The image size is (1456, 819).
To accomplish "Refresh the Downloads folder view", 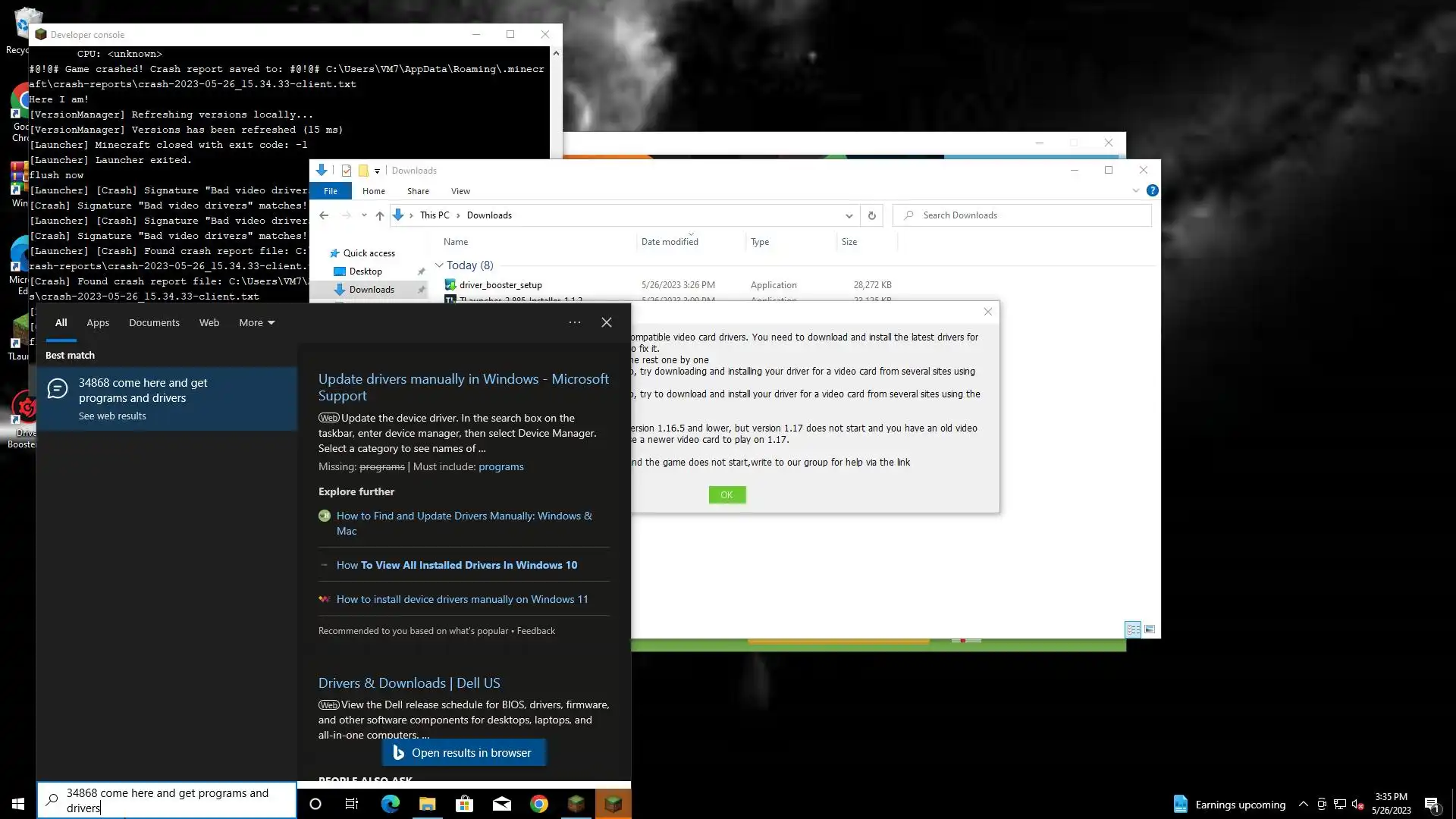I will coord(871,215).
